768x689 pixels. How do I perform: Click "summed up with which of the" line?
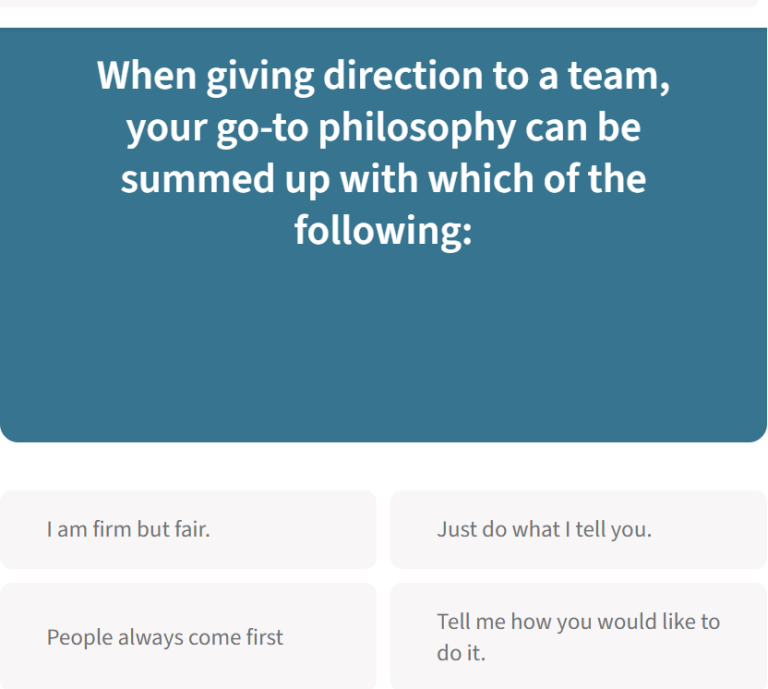coord(383,180)
